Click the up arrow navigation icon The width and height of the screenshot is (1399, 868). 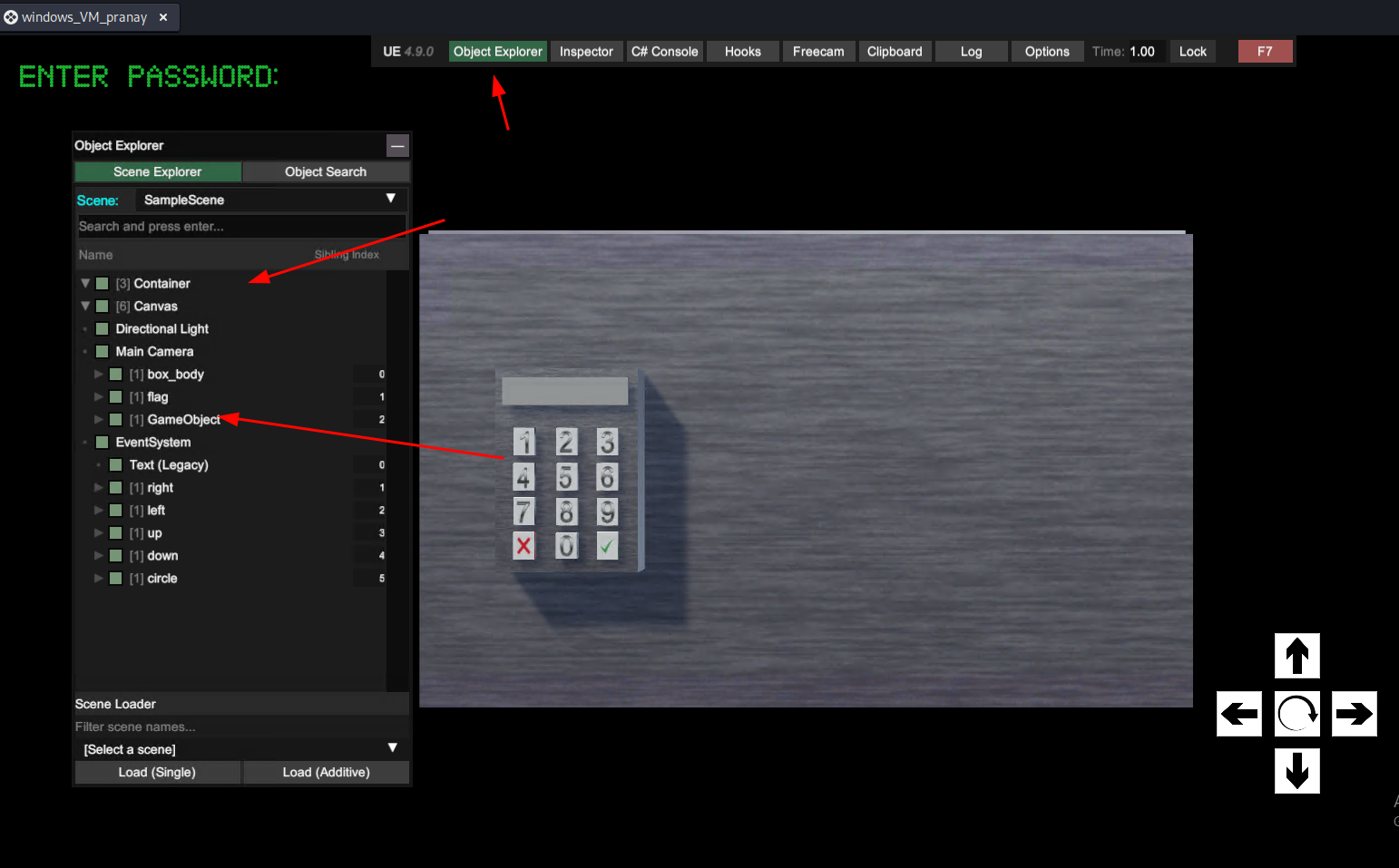(1296, 656)
